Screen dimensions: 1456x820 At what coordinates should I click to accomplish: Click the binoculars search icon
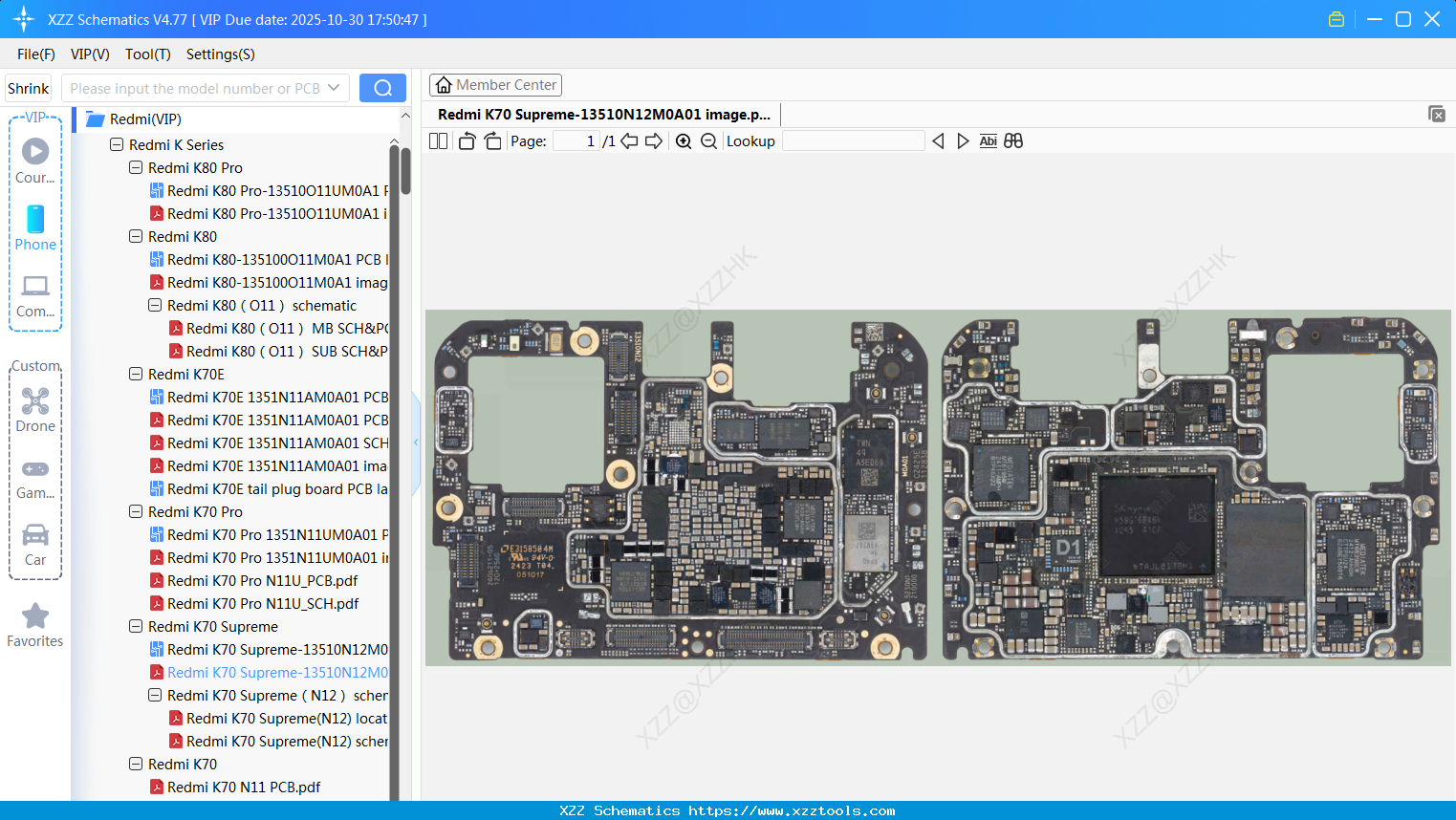point(1013,141)
